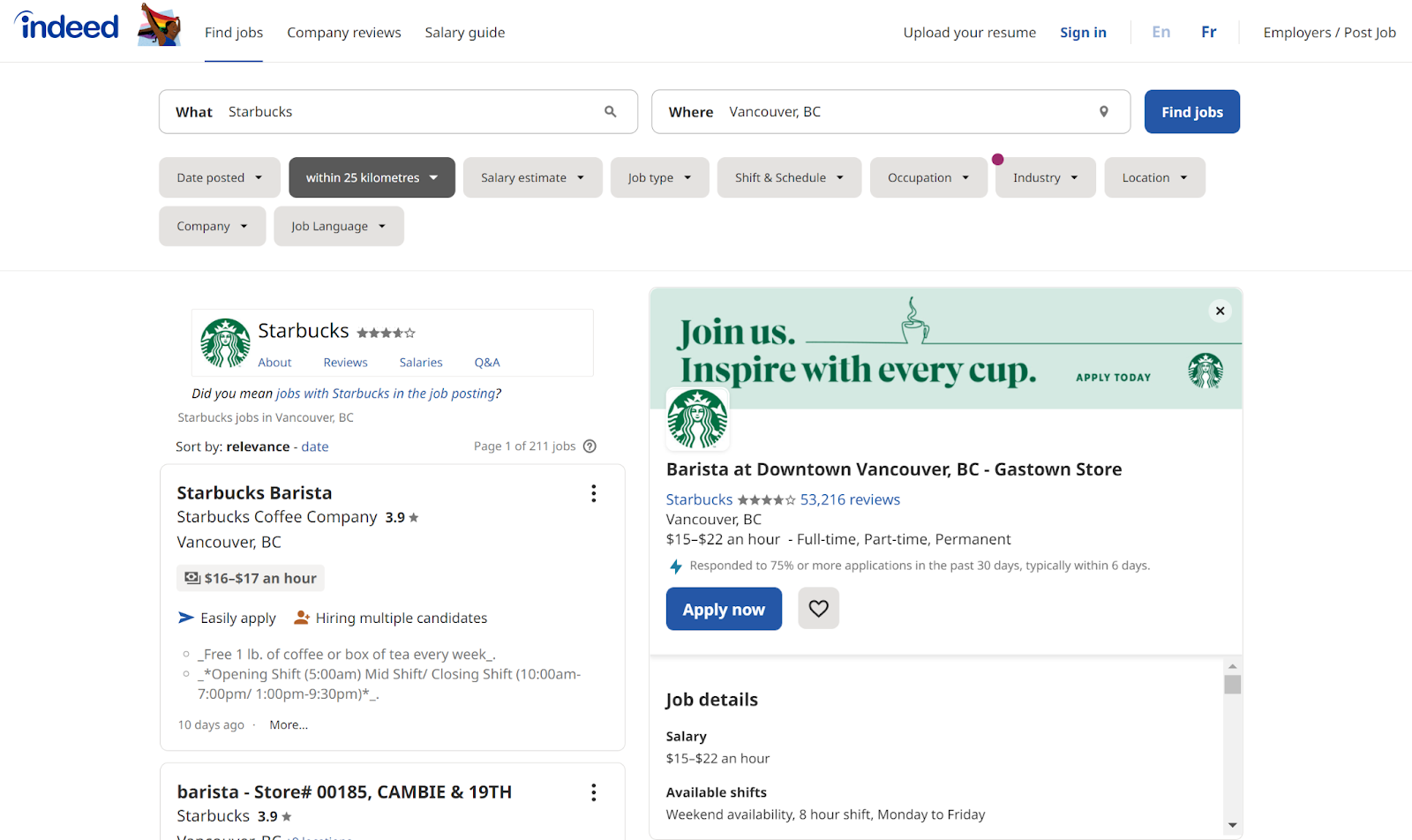Click the Hiring multiple candidates person icon
This screenshot has height=840, width=1412.
[x=302, y=618]
